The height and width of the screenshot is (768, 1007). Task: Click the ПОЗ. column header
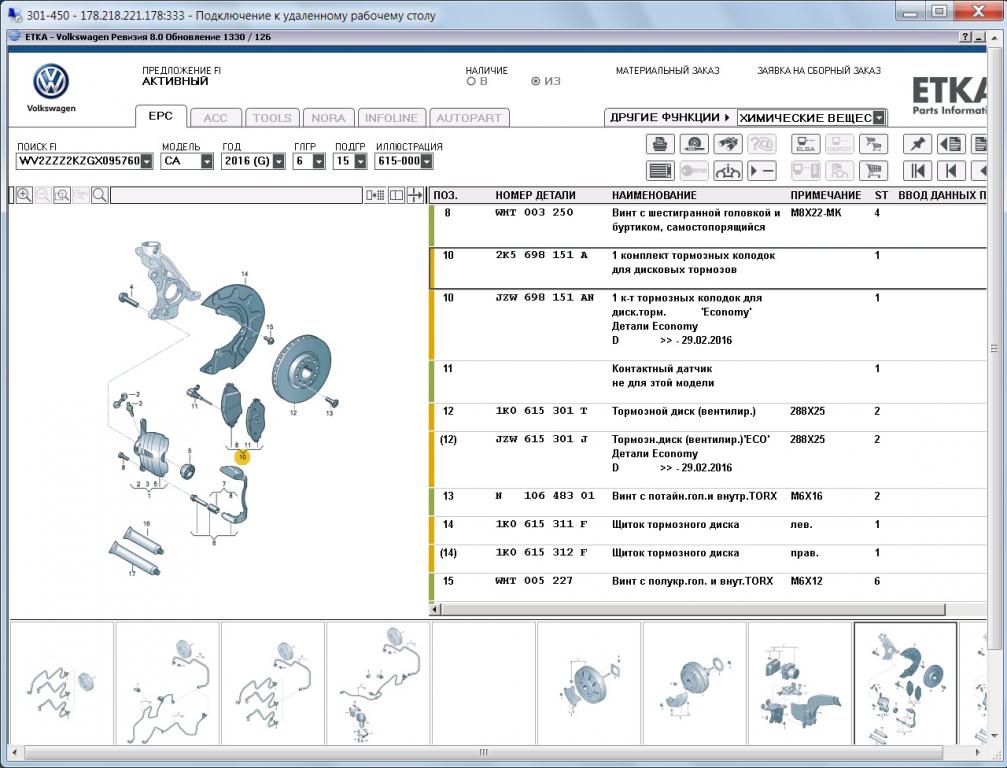pyautogui.click(x=446, y=195)
